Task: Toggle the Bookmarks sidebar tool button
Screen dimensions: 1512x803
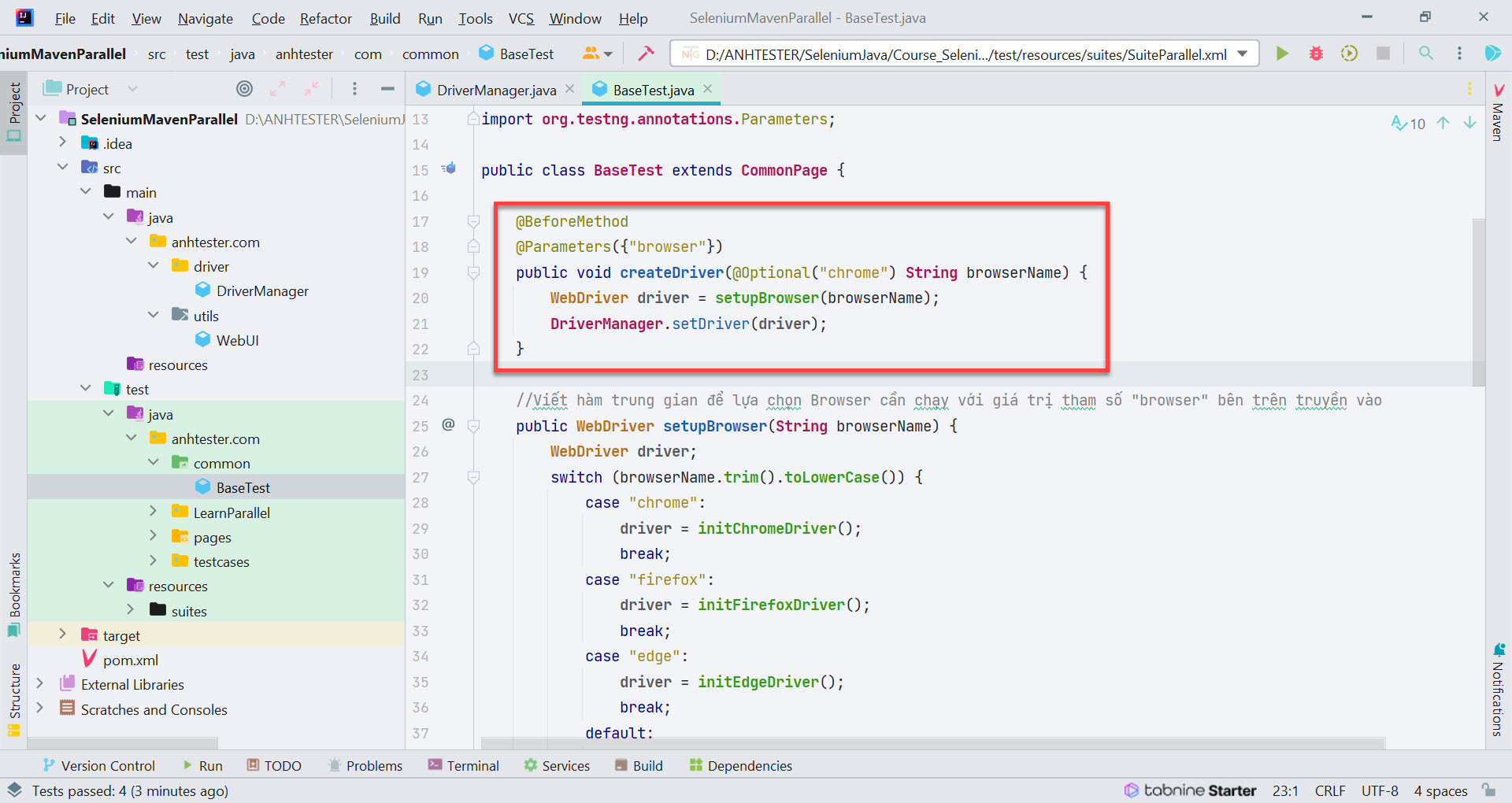Action: click(14, 594)
